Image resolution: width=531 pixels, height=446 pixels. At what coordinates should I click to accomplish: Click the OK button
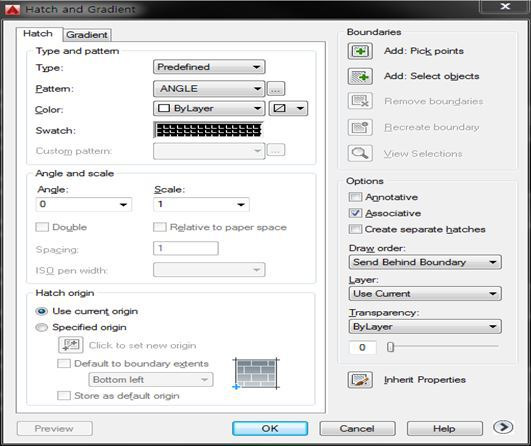[x=270, y=428]
